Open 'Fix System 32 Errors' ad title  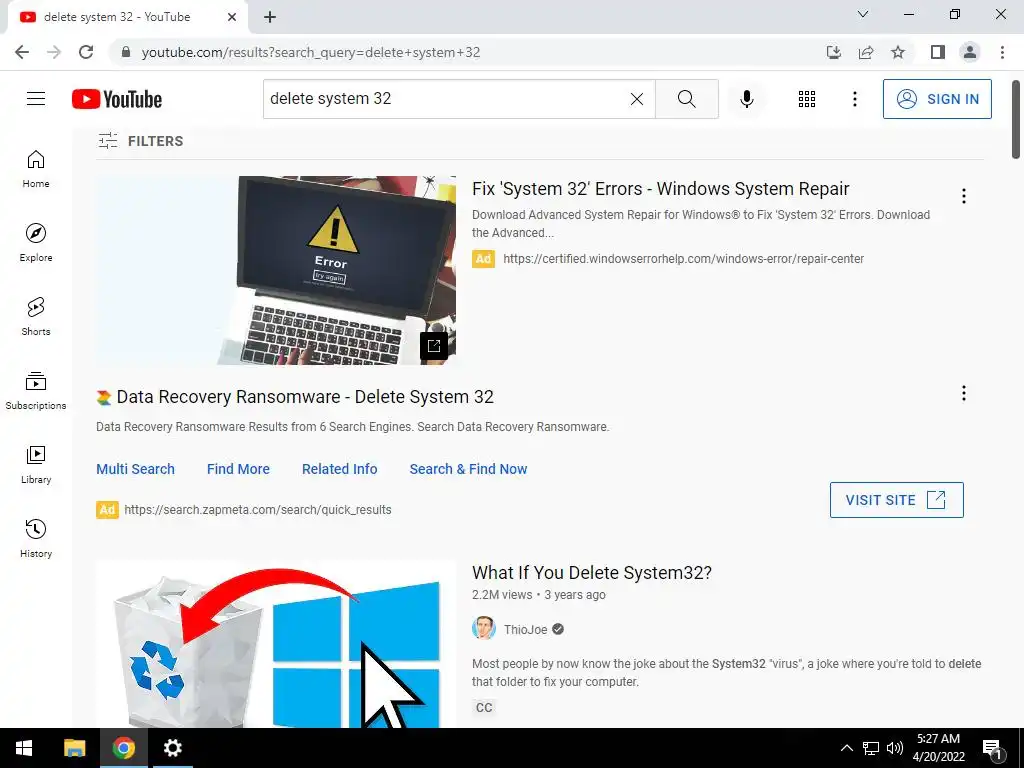660,189
